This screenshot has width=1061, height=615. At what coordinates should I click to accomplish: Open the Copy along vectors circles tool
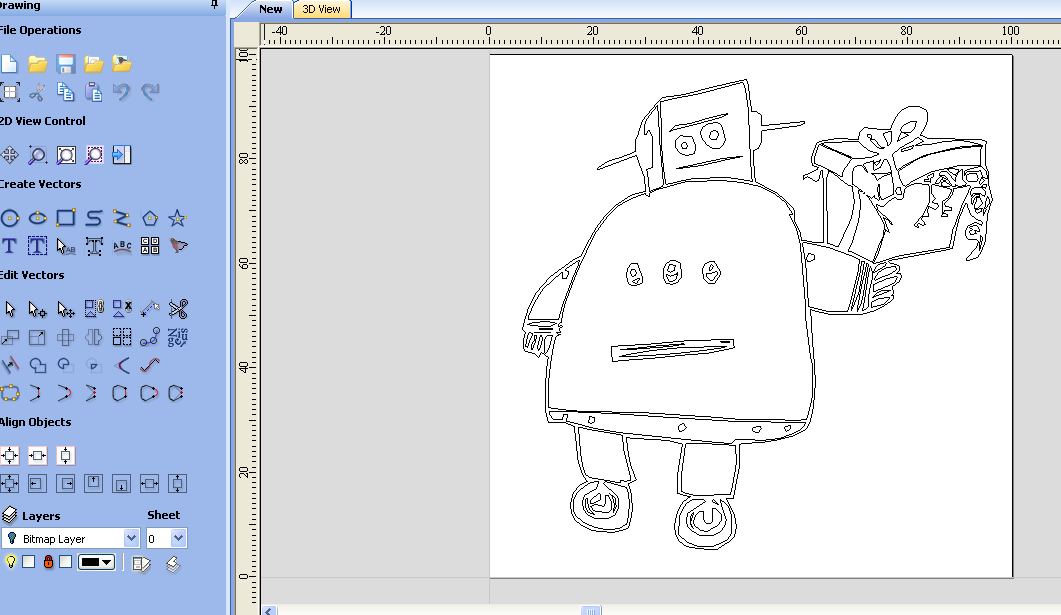150,337
